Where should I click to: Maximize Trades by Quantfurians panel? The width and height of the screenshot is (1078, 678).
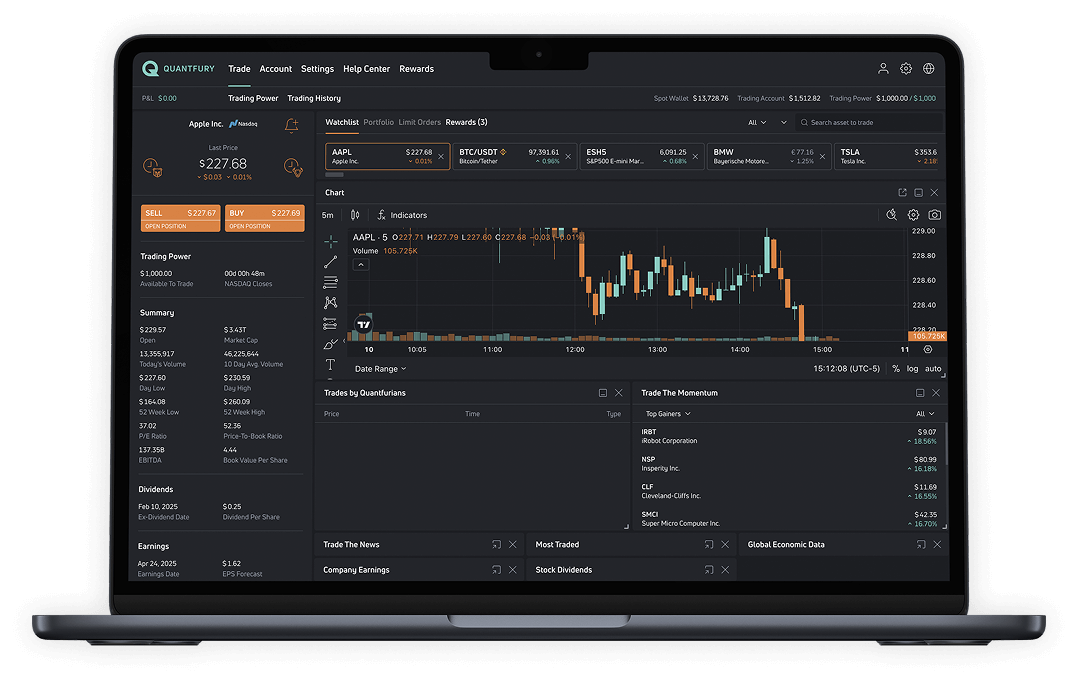click(x=603, y=393)
